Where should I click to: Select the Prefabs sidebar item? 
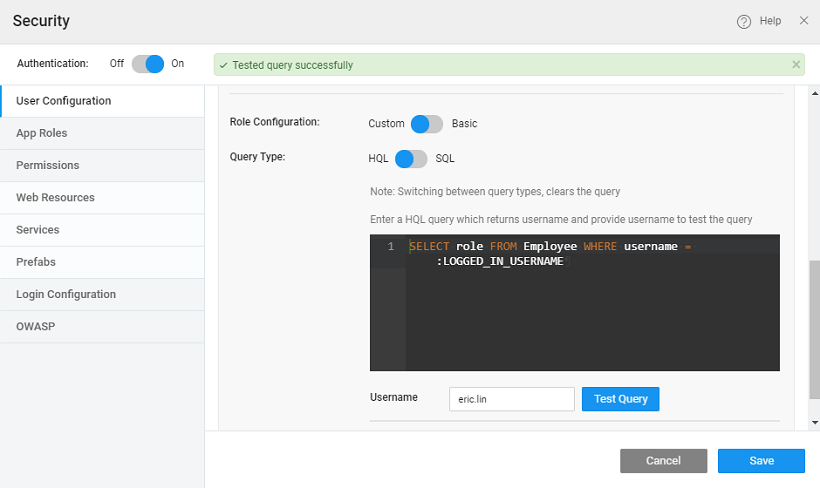(36, 262)
